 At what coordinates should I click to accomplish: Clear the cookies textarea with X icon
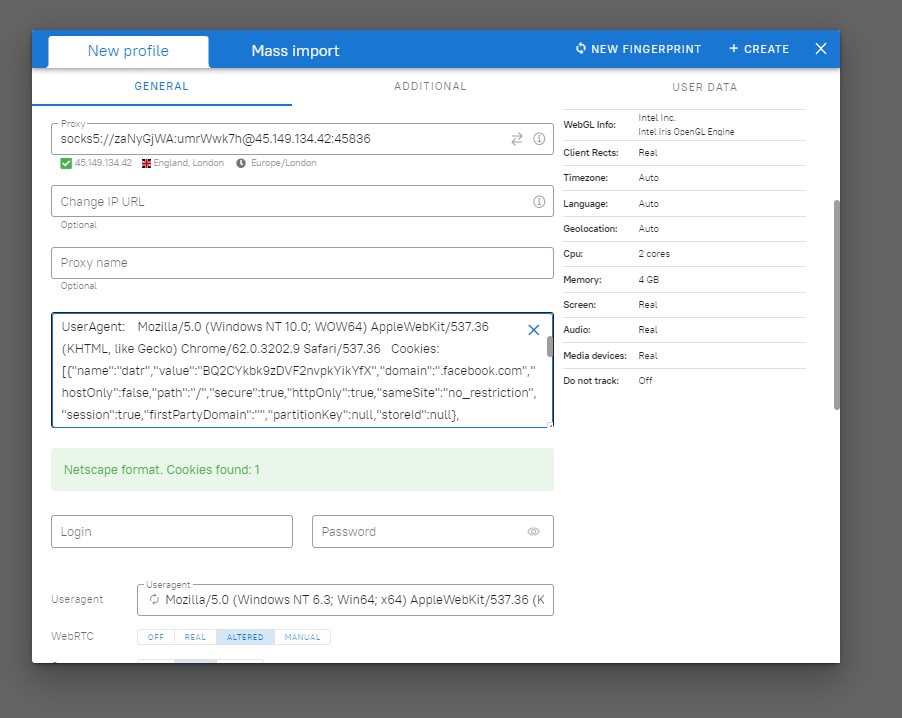coord(534,330)
